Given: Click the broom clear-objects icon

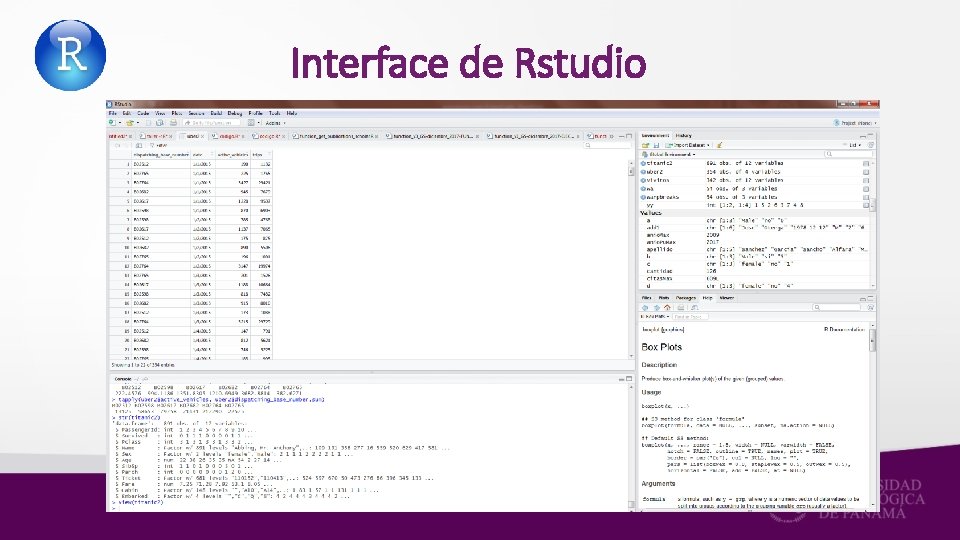Looking at the screenshot, I should 720,145.
